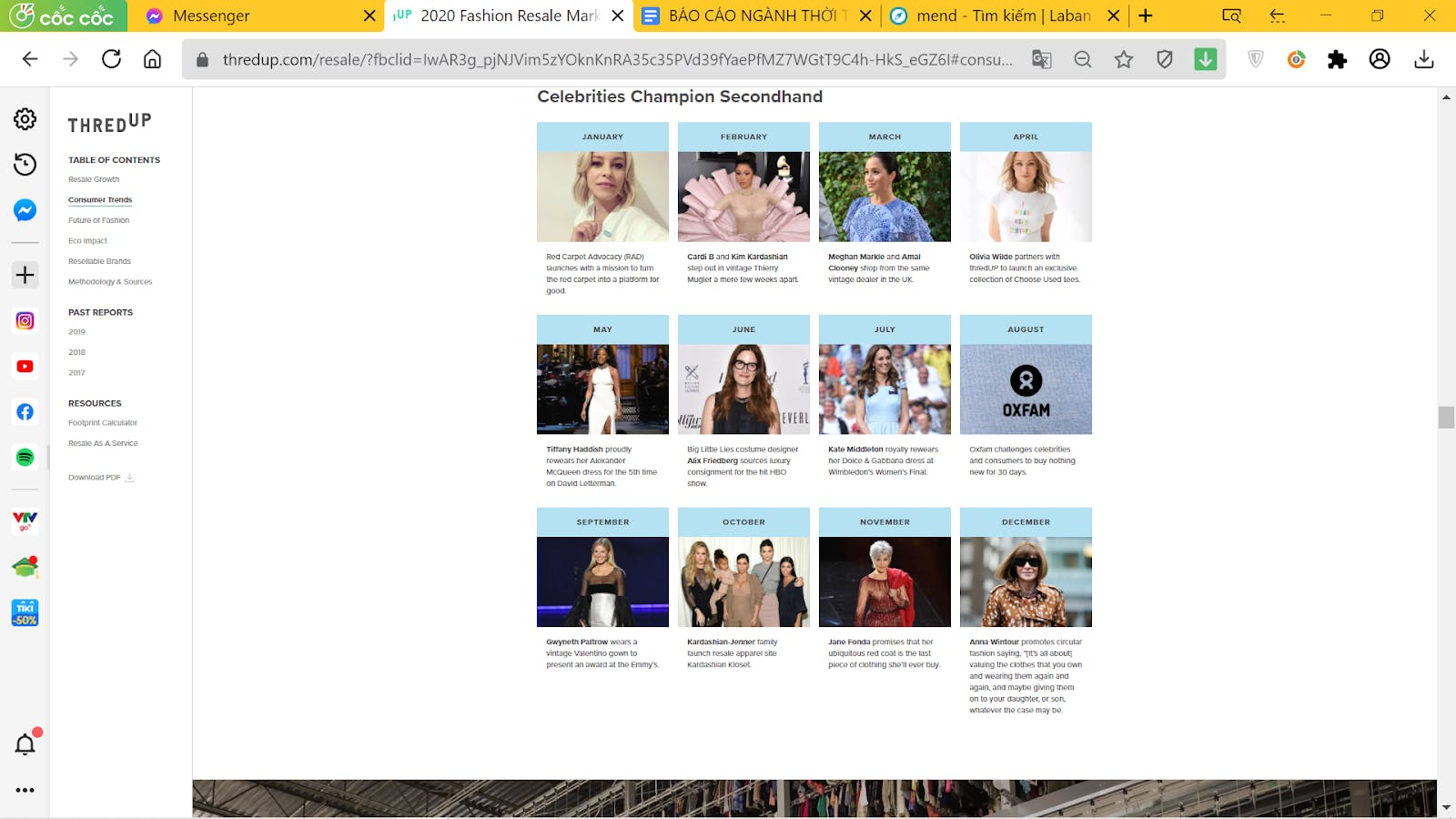
Task: Open Facebook from the sidebar
Action: (x=25, y=411)
